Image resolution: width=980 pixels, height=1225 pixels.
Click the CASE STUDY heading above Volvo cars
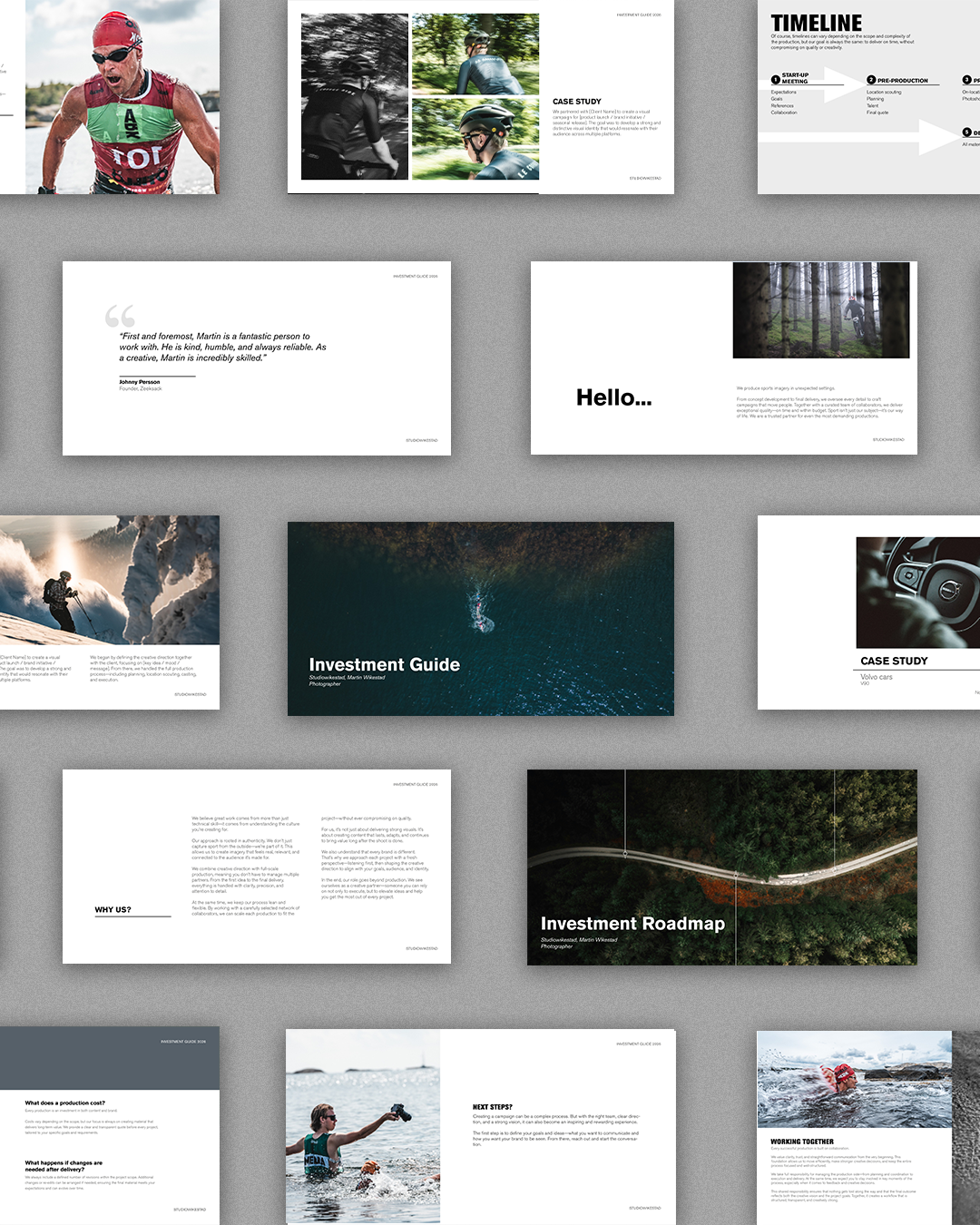tap(894, 661)
